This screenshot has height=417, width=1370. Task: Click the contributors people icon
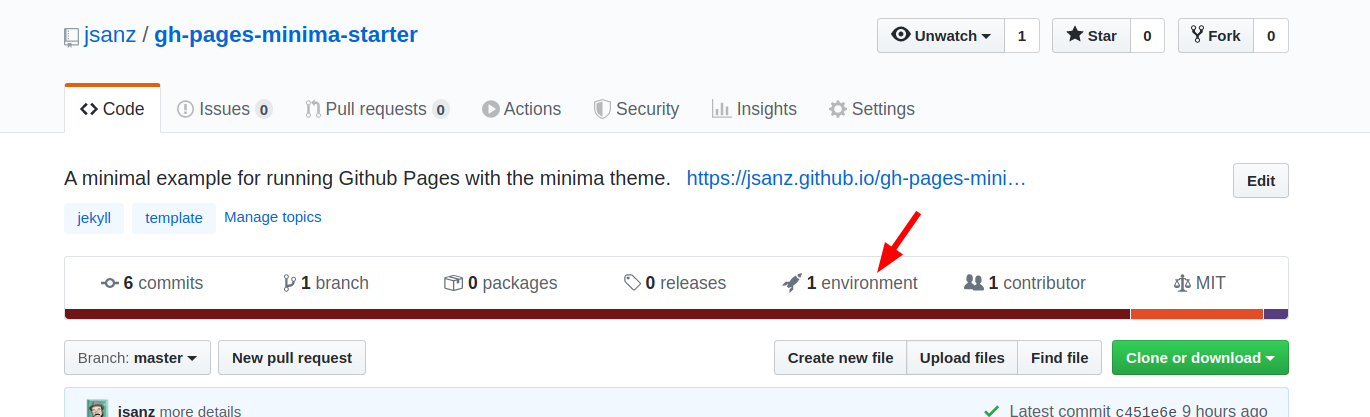[x=973, y=283]
